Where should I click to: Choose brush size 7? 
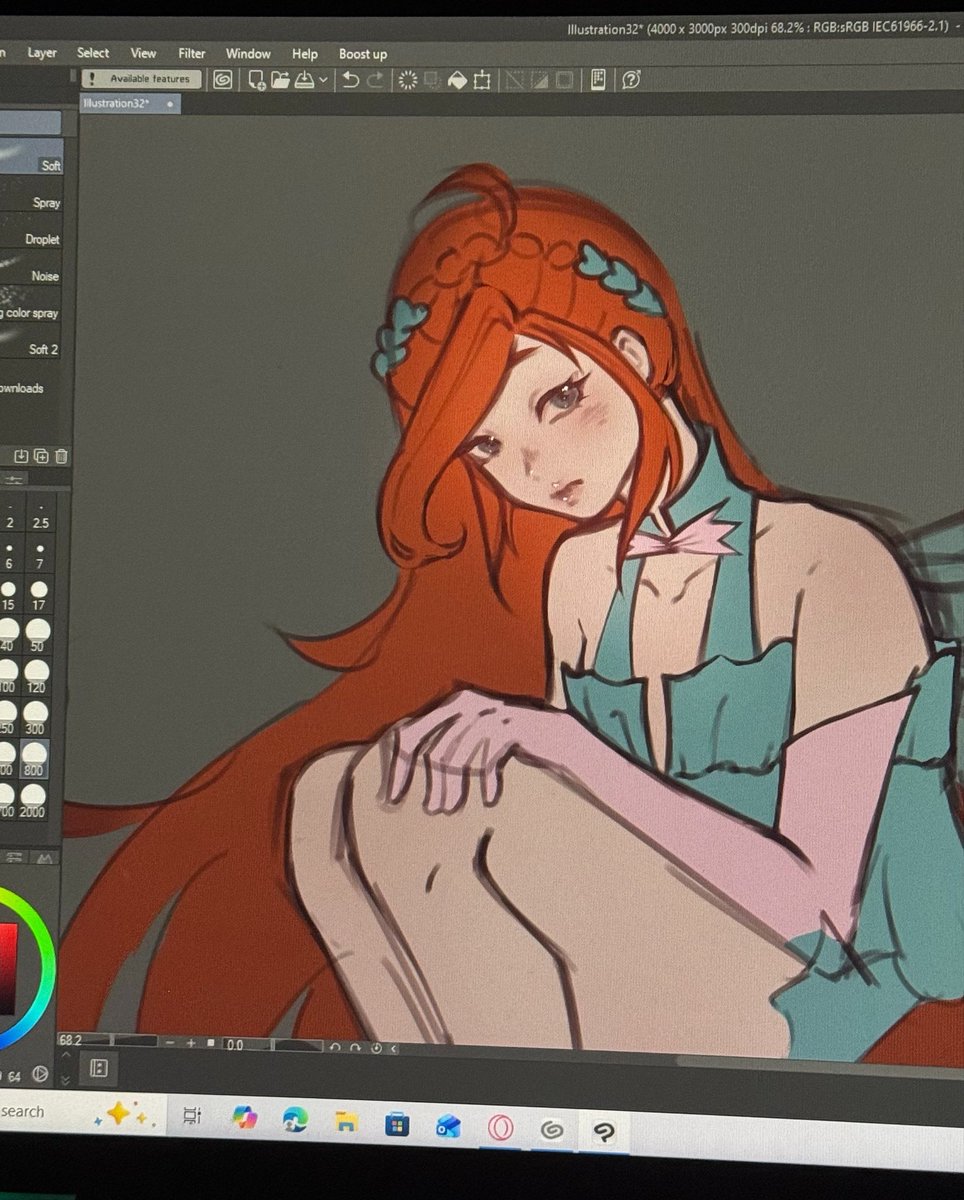coord(40,554)
